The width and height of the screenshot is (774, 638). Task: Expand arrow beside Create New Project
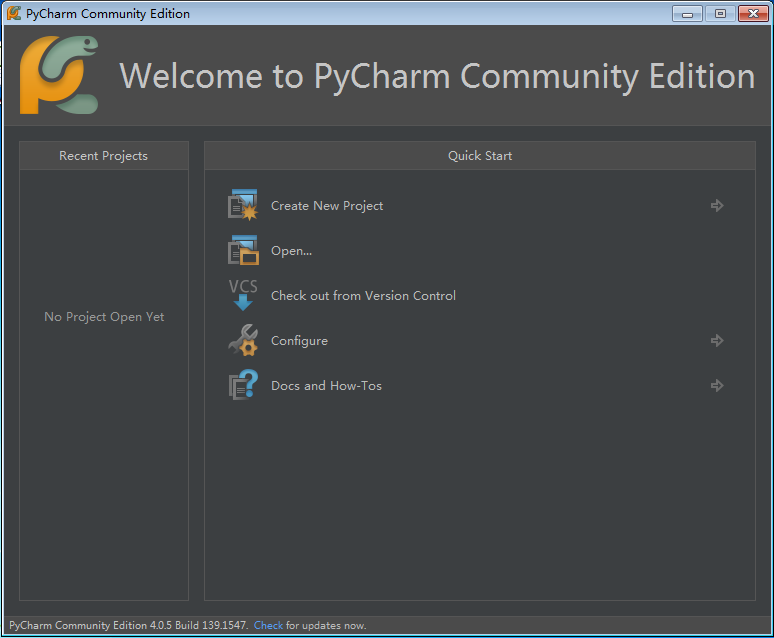[717, 205]
